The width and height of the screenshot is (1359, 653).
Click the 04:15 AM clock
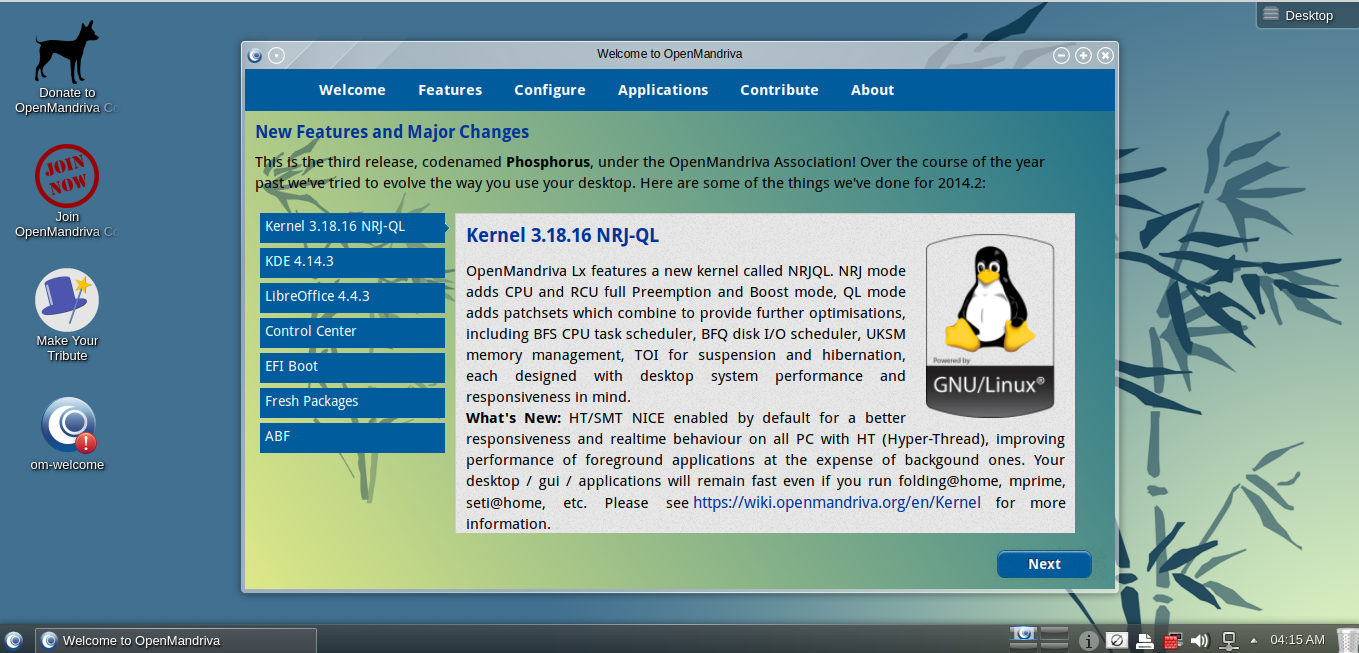[1297, 640]
